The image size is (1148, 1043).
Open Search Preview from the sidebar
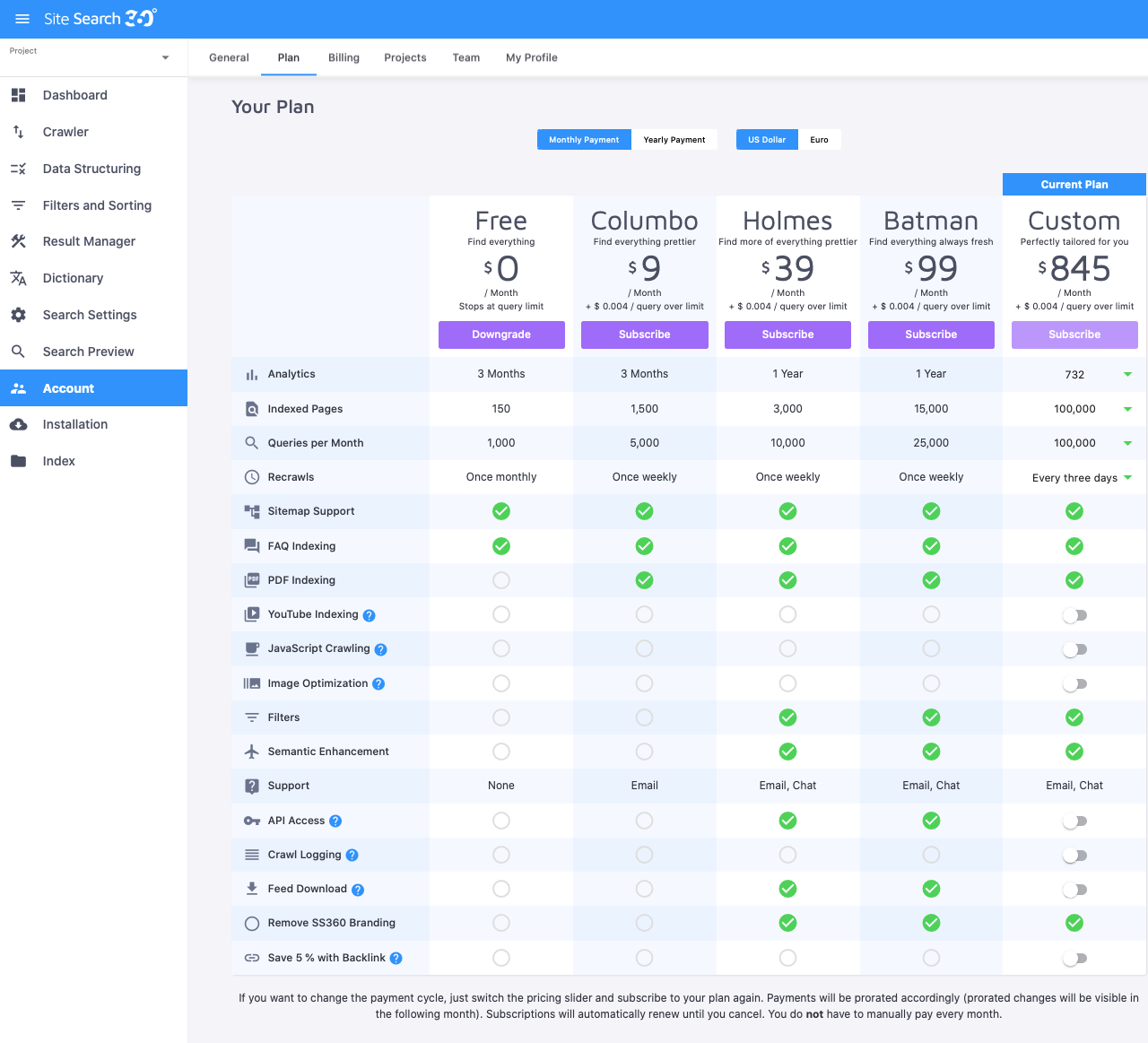89,352
